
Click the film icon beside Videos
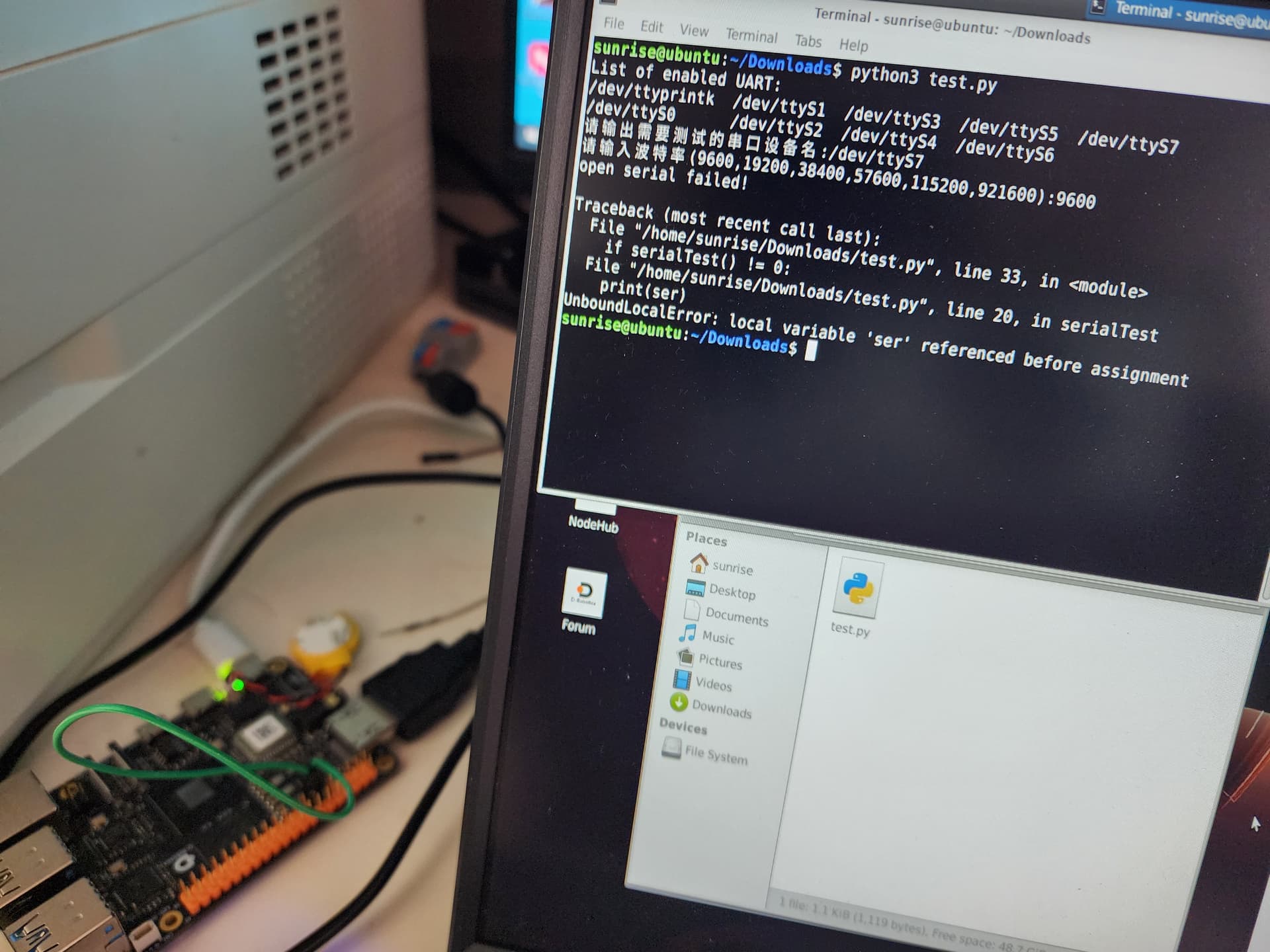tap(682, 679)
